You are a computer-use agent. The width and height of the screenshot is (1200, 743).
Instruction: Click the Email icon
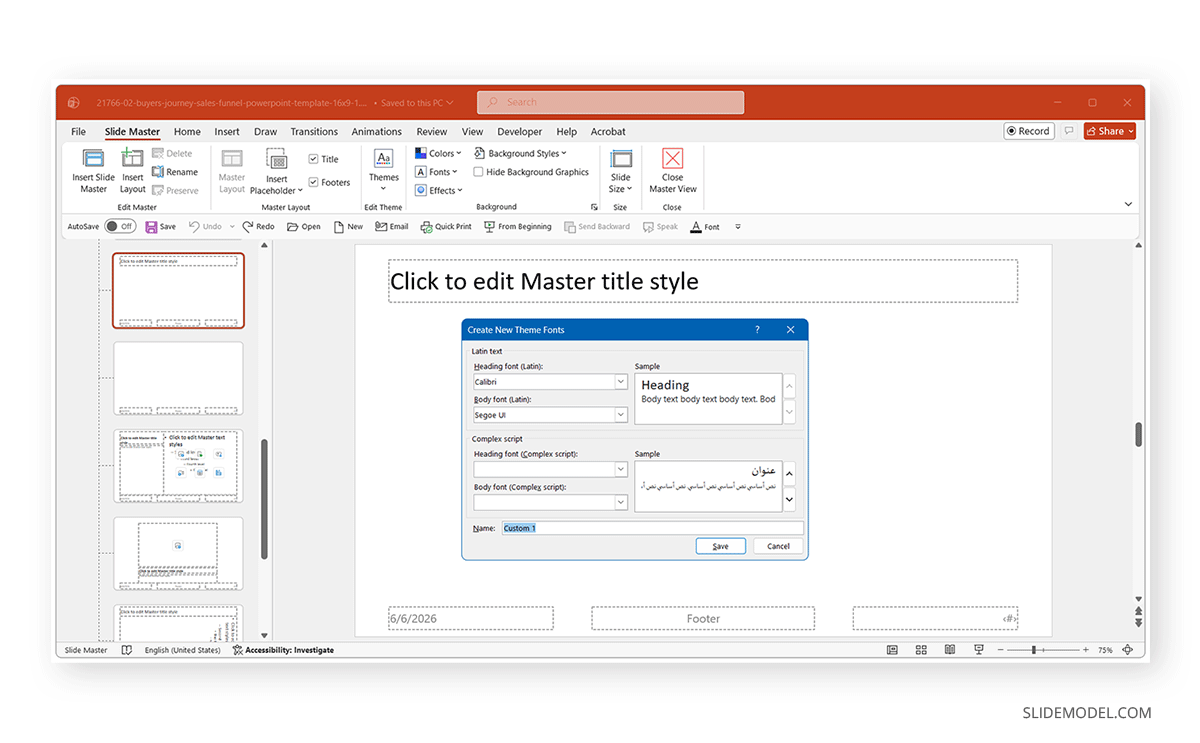pyautogui.click(x=381, y=227)
